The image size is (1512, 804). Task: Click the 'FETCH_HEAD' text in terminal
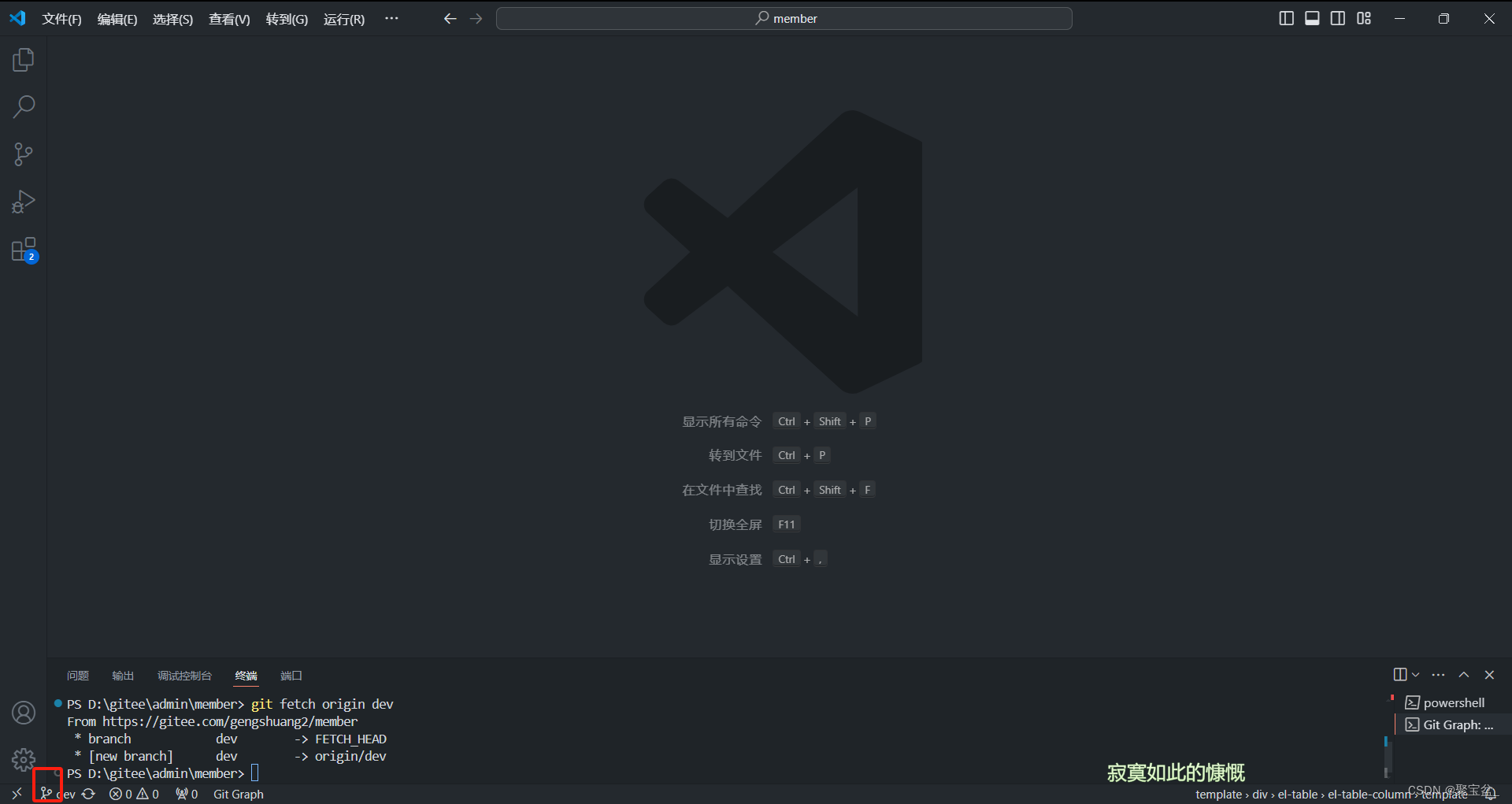click(x=350, y=739)
